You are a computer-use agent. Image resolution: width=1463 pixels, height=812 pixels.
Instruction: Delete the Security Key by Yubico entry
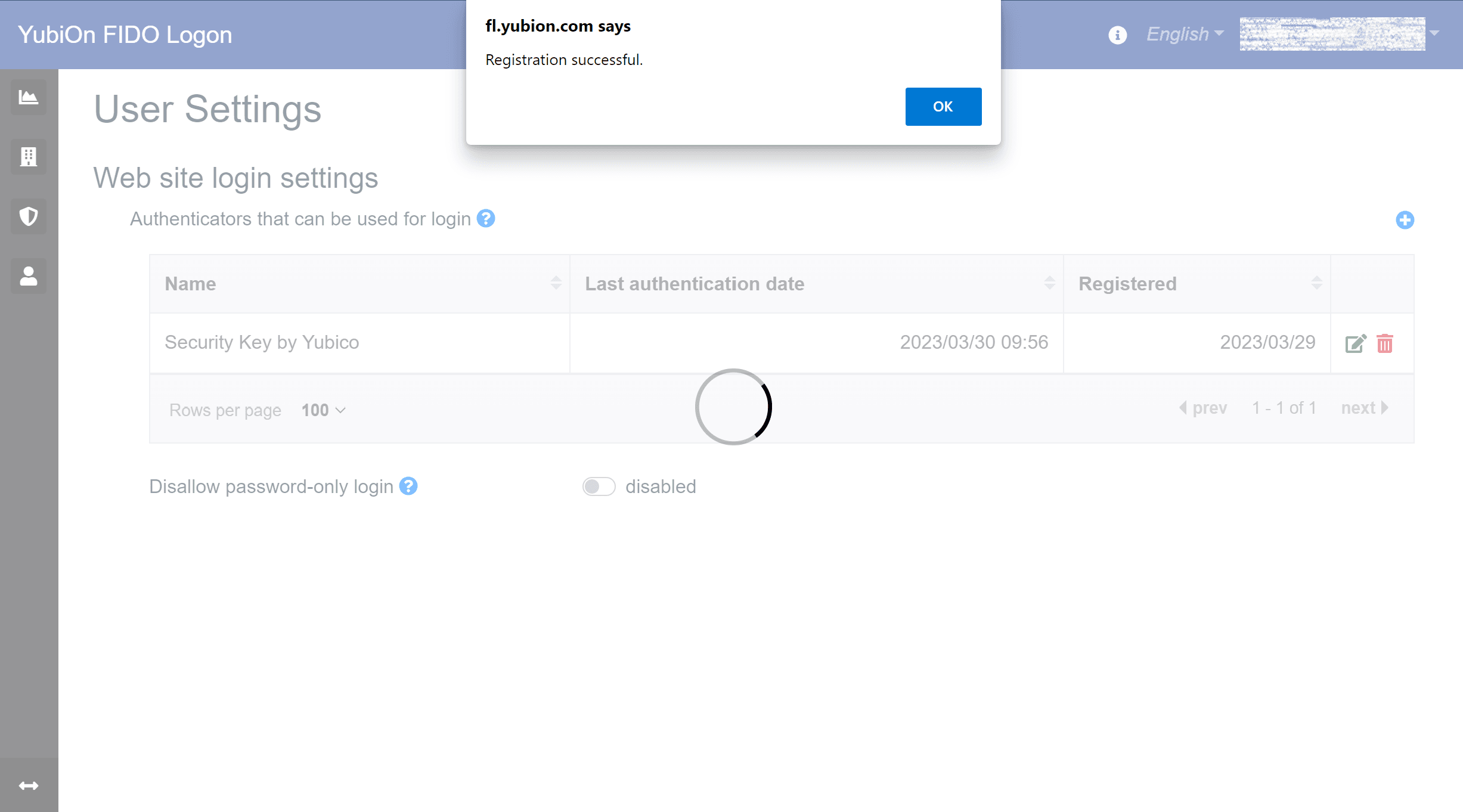(1385, 343)
